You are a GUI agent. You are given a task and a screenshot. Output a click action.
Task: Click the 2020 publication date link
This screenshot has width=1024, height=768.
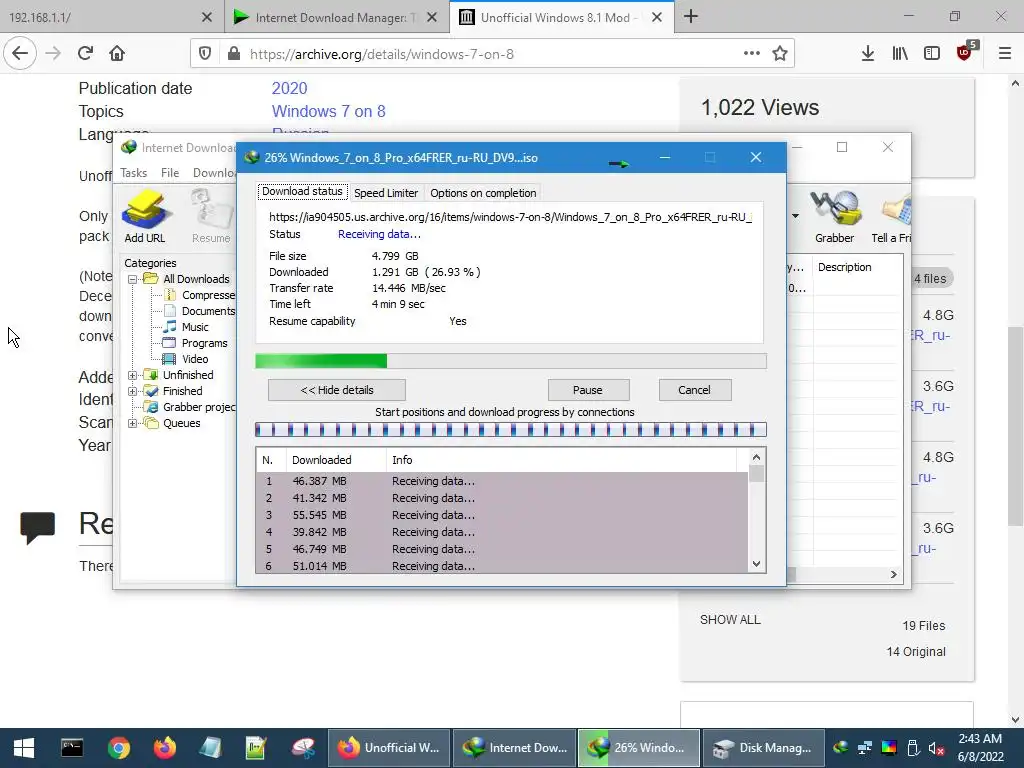(289, 88)
